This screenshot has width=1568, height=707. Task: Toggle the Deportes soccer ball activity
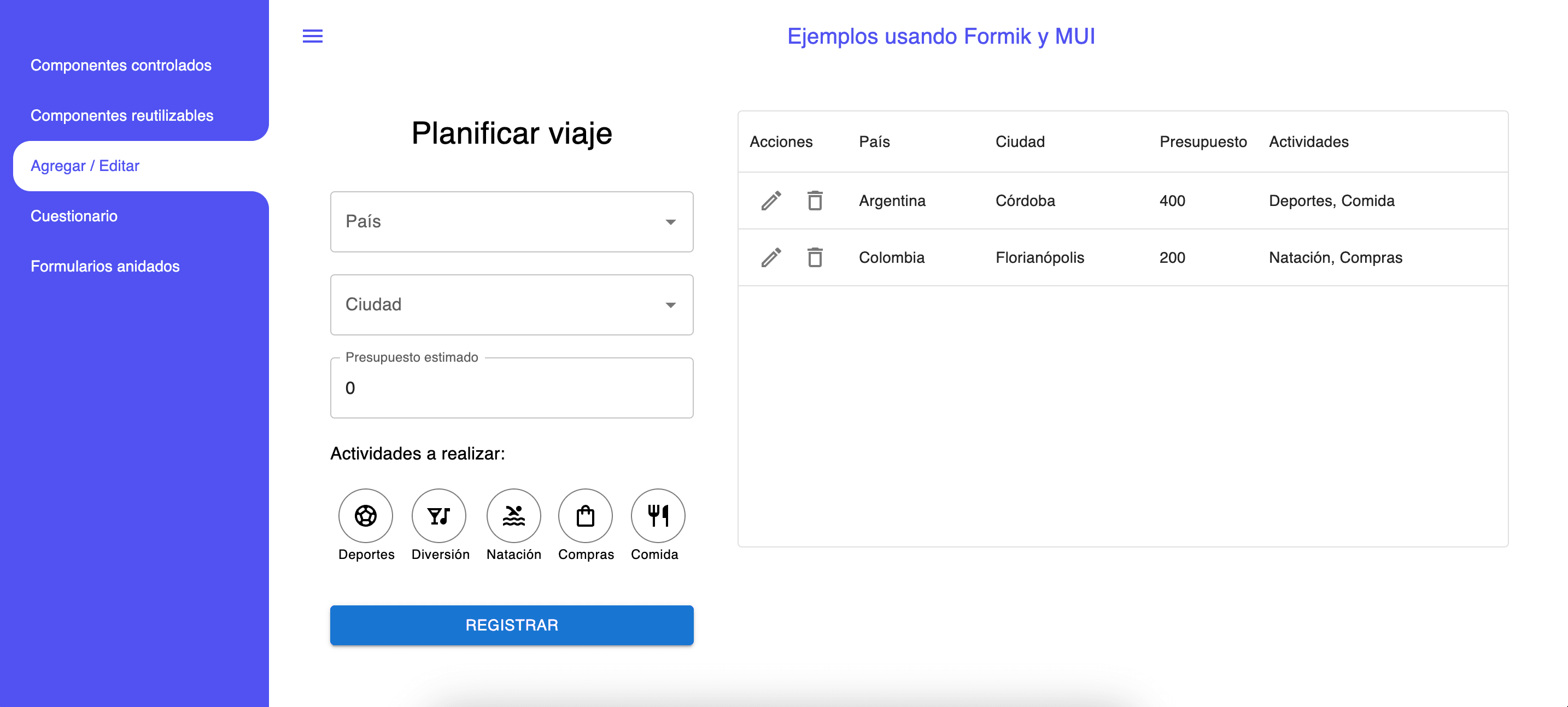(366, 515)
